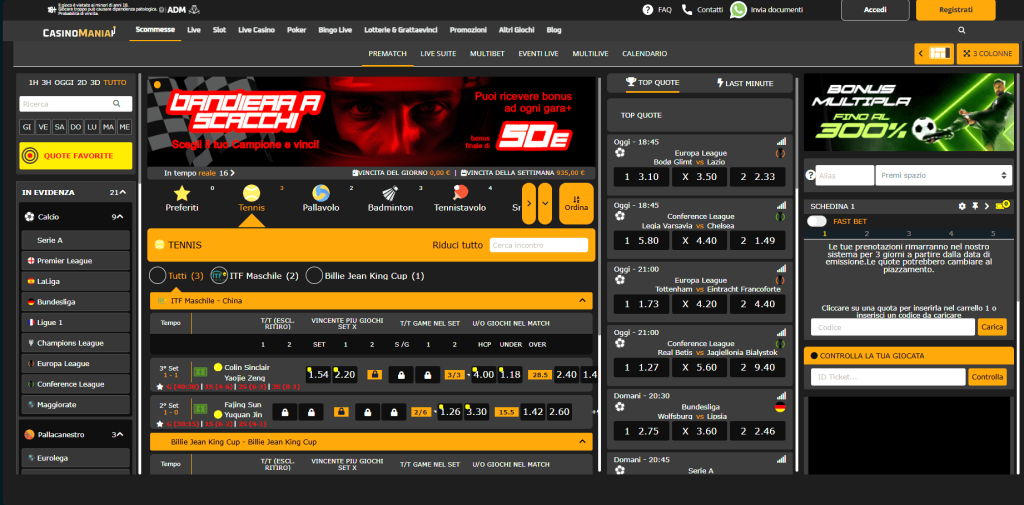
Task: Select the 1H time range filter
Action: pyautogui.click(x=33, y=83)
